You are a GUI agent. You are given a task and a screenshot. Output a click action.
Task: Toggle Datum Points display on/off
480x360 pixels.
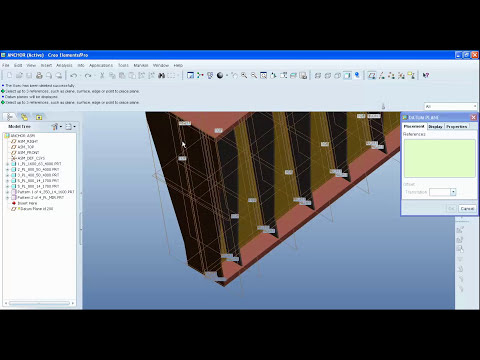click(391, 76)
